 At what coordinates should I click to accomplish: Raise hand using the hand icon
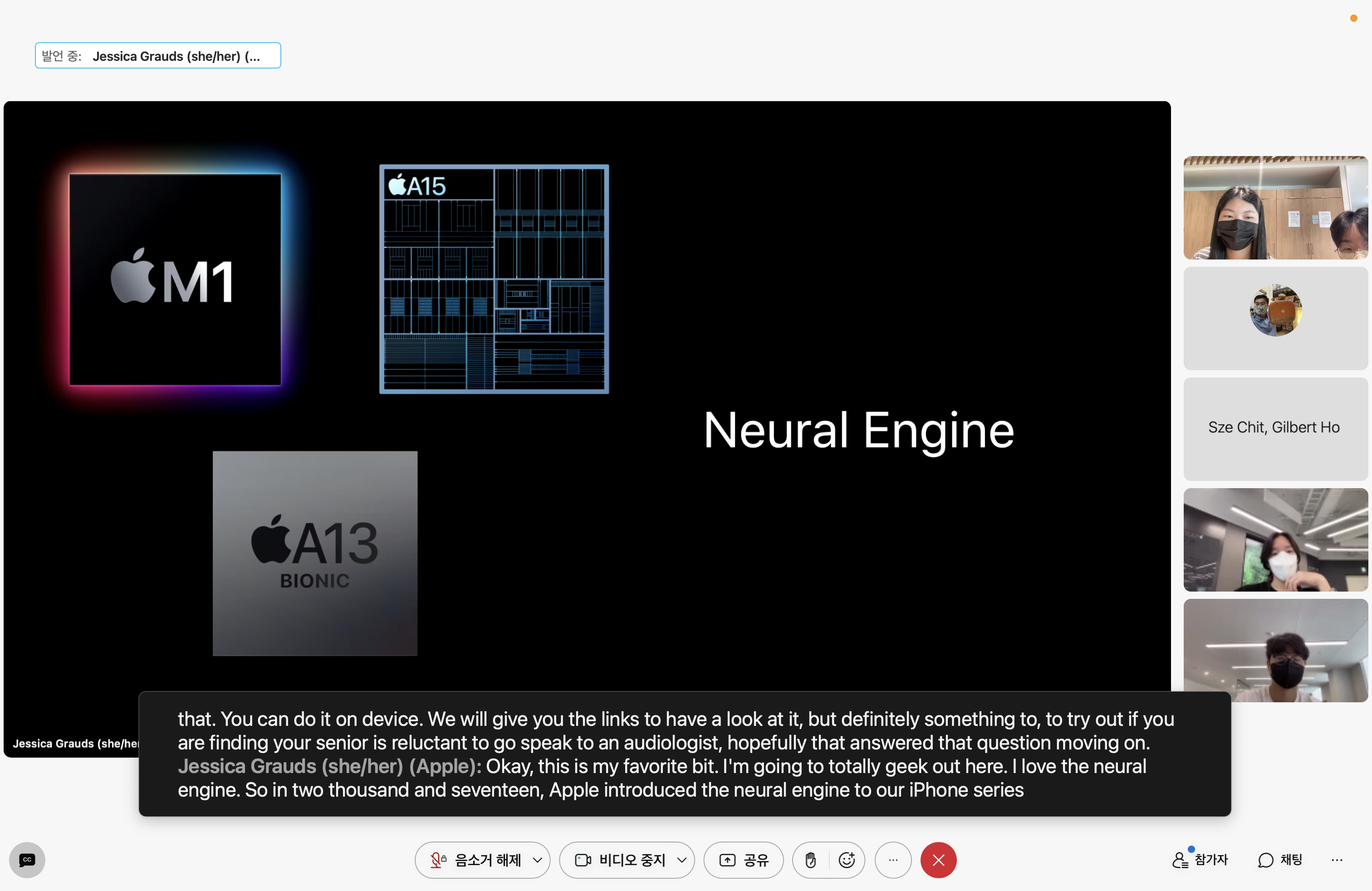point(810,860)
